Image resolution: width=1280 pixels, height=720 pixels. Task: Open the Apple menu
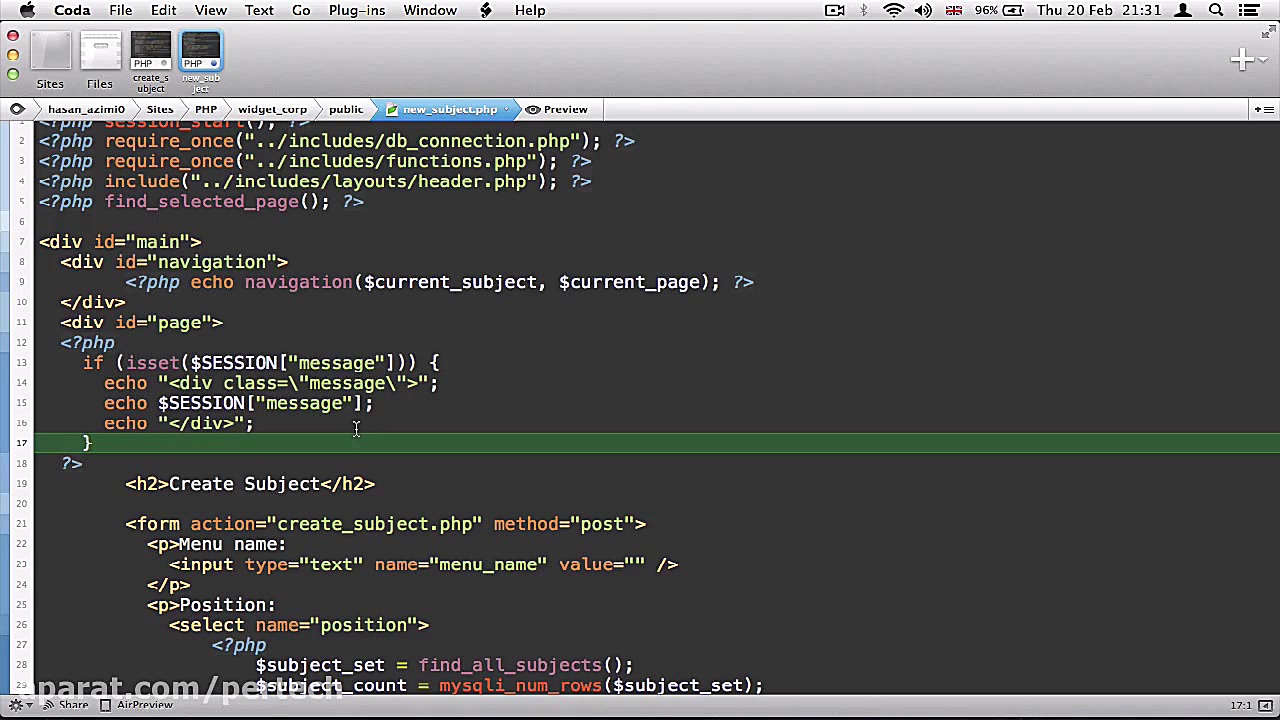pos(27,10)
